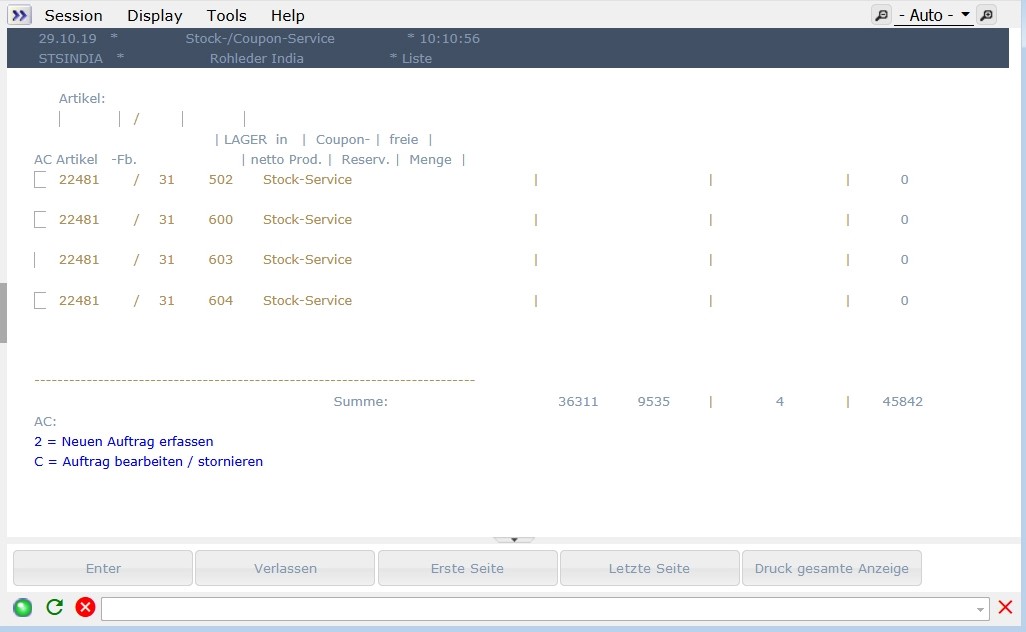Click the left magnifier zoom icon
Screen dimensions: 1026x632
[881, 15]
